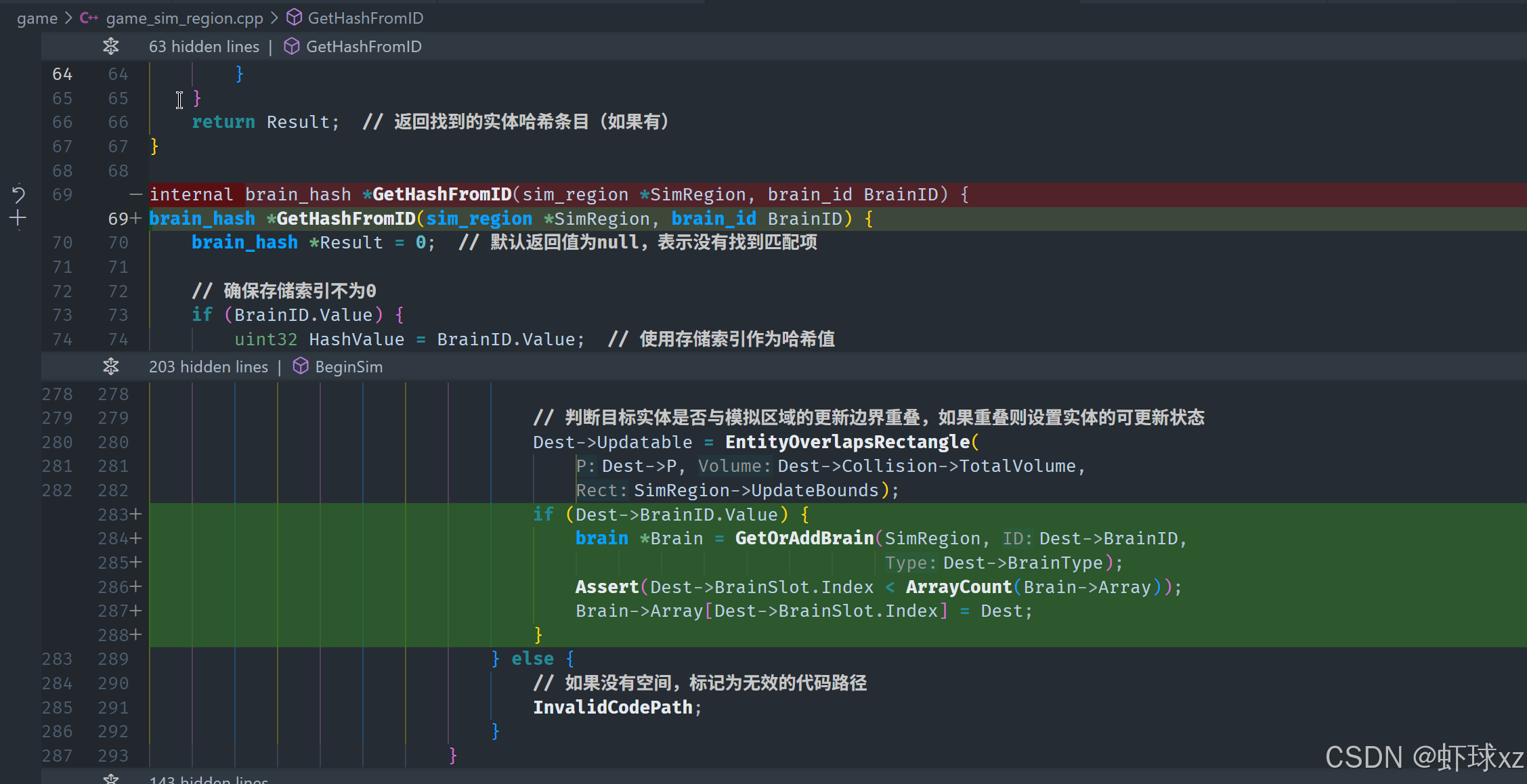Click unfold icon beside 63 hidden lines

(111, 47)
